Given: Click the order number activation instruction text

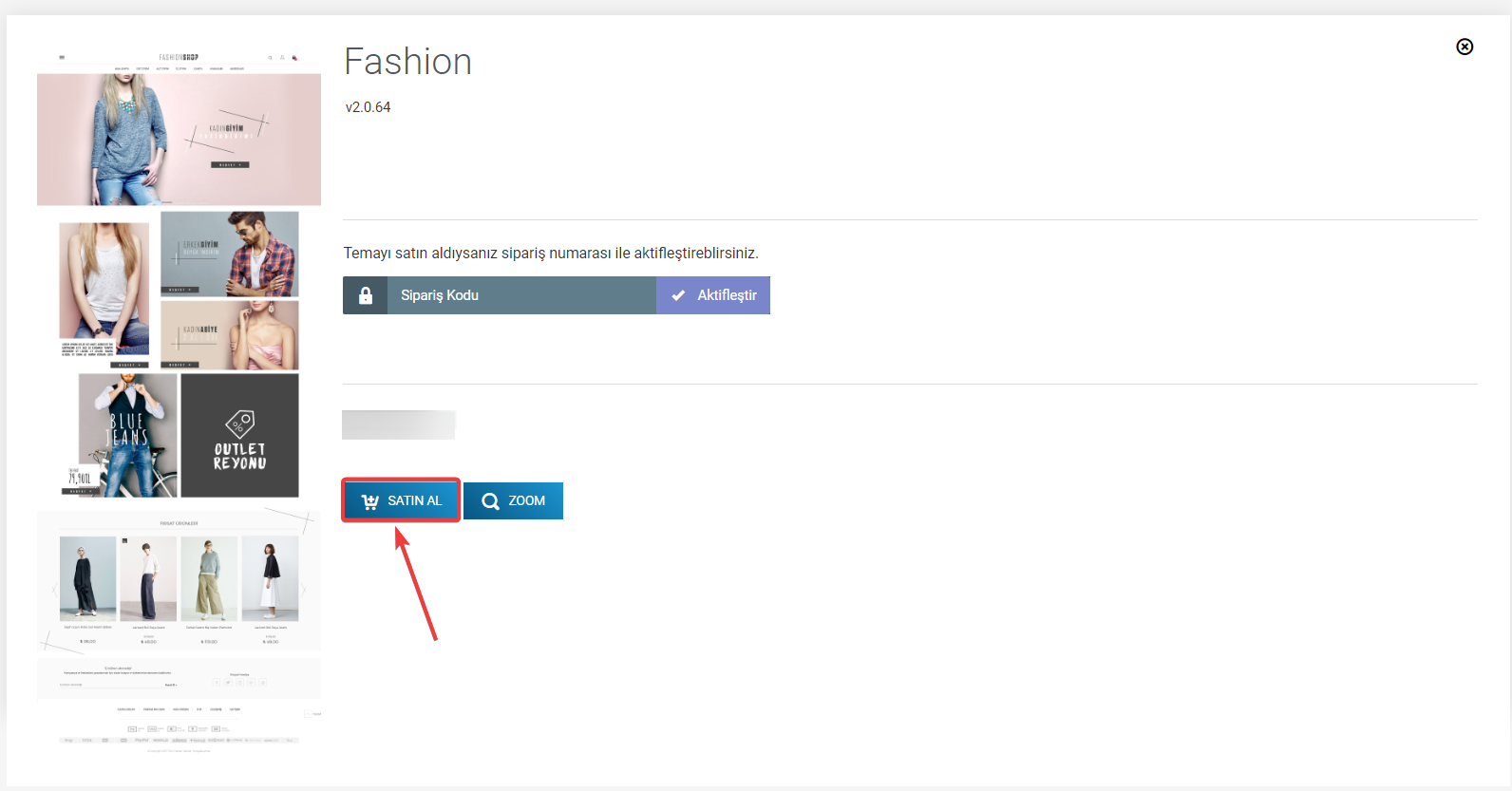Looking at the screenshot, I should 551,253.
